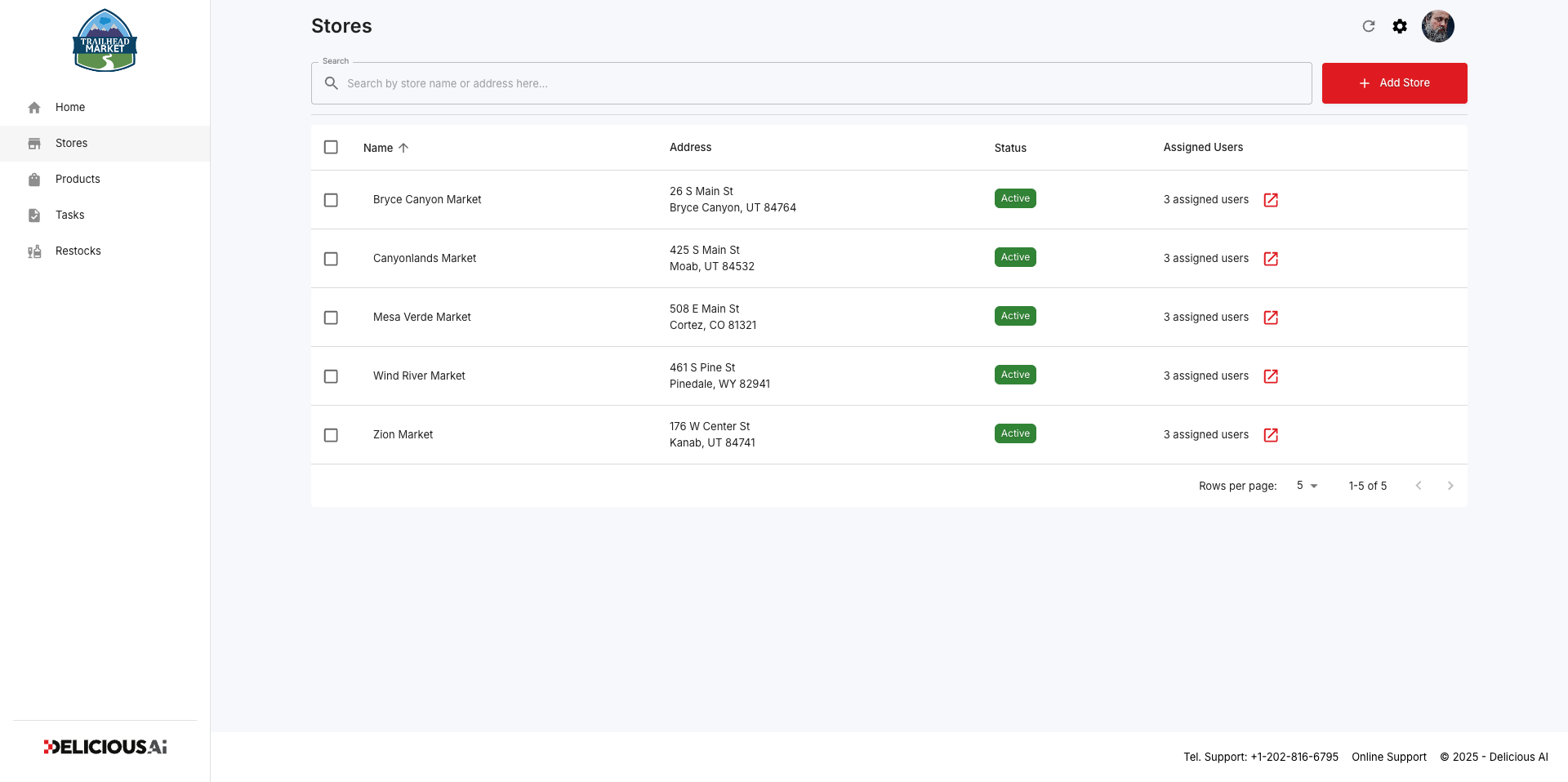Check the Zion Market row
1568x782 pixels.
331,435
